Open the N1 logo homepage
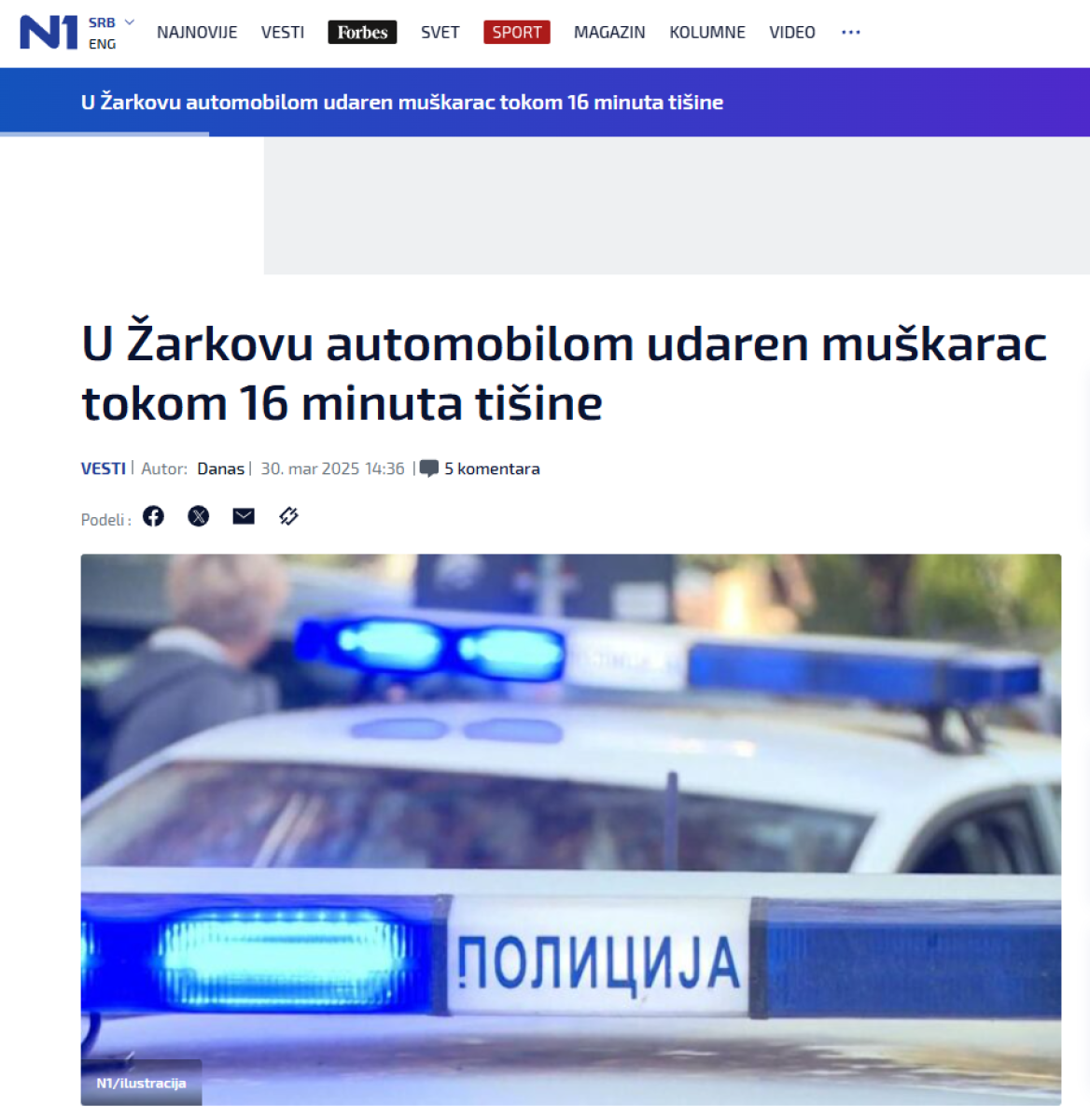1090x1120 pixels. coord(49,33)
